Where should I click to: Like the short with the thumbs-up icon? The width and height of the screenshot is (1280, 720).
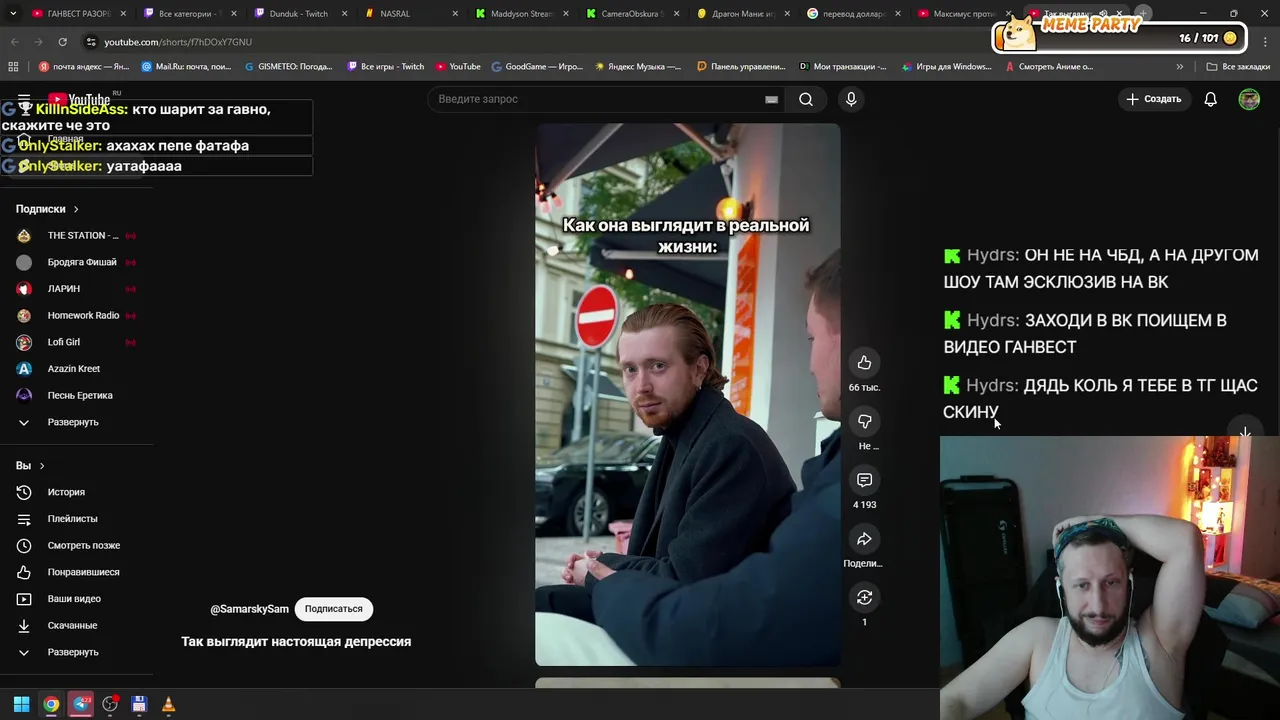tap(865, 363)
